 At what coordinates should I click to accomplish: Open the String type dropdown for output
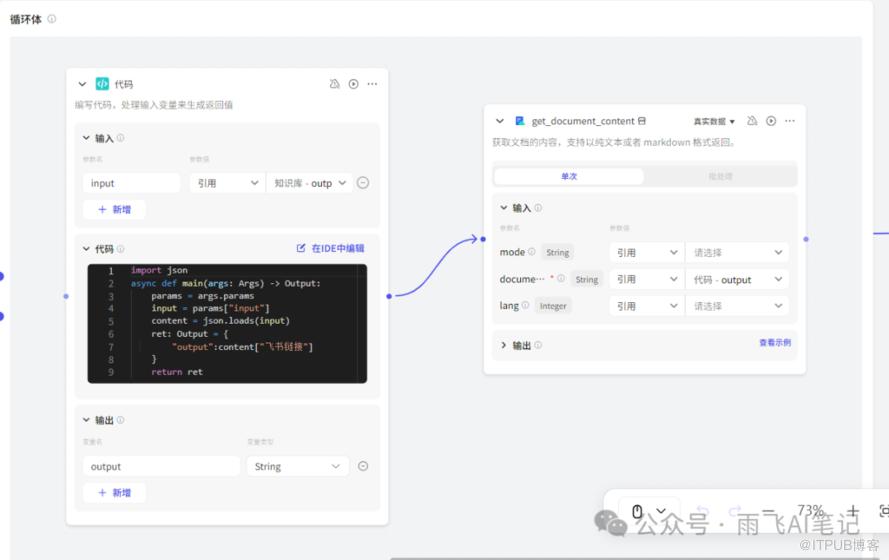coord(297,466)
